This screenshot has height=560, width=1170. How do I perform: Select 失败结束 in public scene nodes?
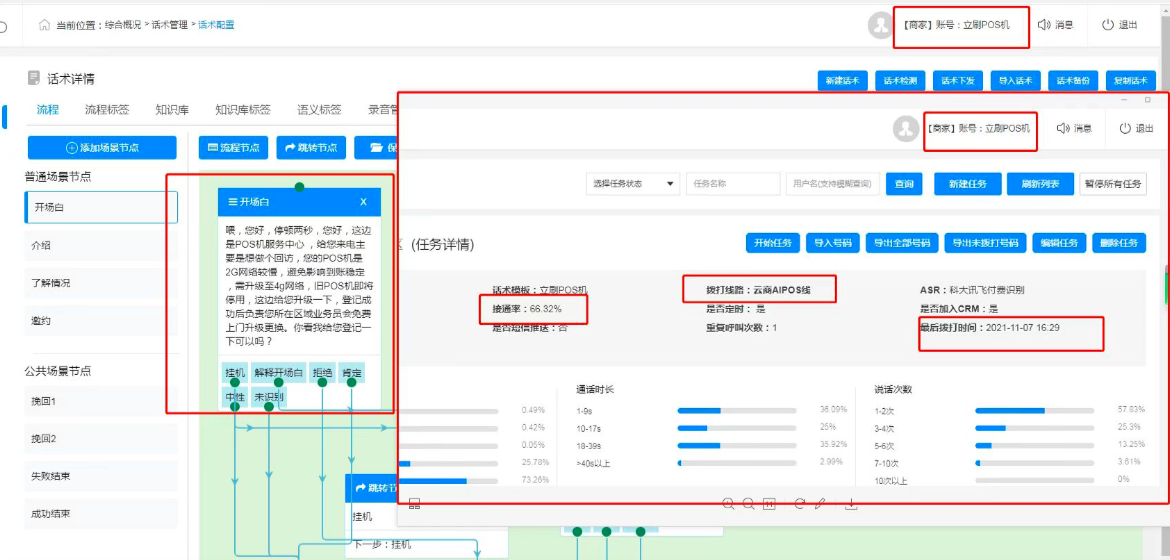(101, 476)
